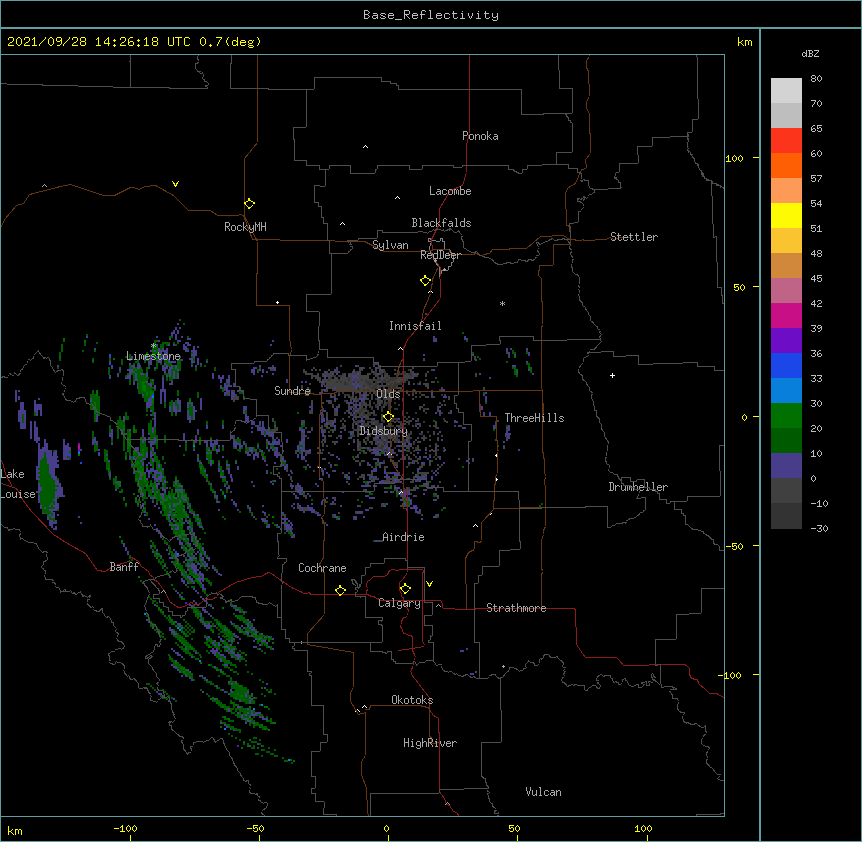Click the Stettler city label
Screen dimensions: 862x842
634,237
